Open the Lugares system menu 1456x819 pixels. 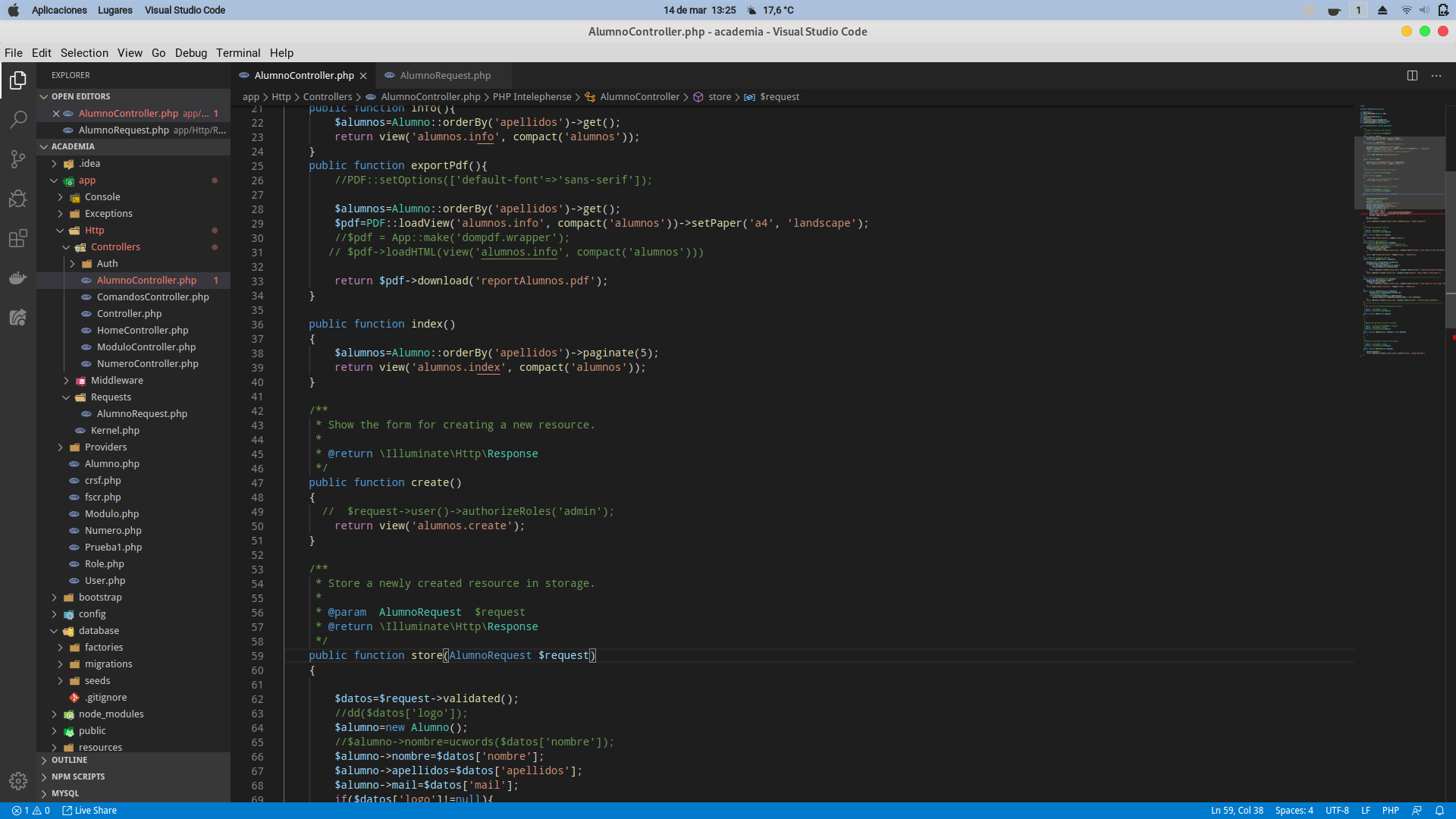(115, 10)
